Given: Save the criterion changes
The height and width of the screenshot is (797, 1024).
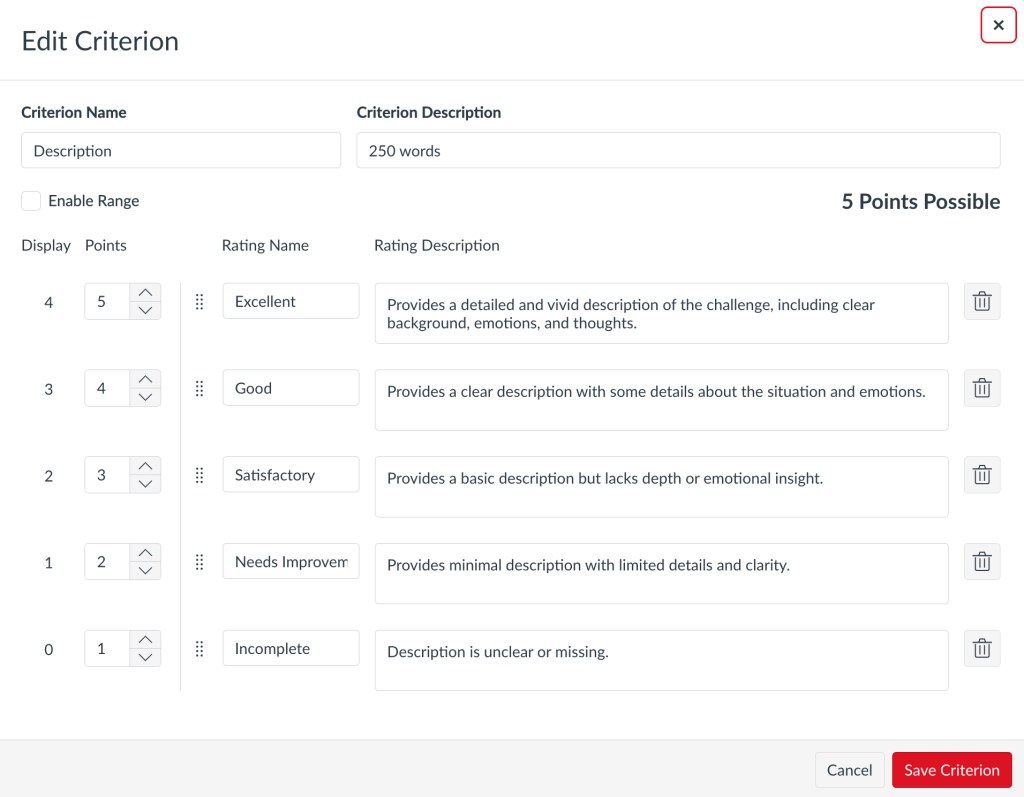Looking at the screenshot, I should (951, 770).
